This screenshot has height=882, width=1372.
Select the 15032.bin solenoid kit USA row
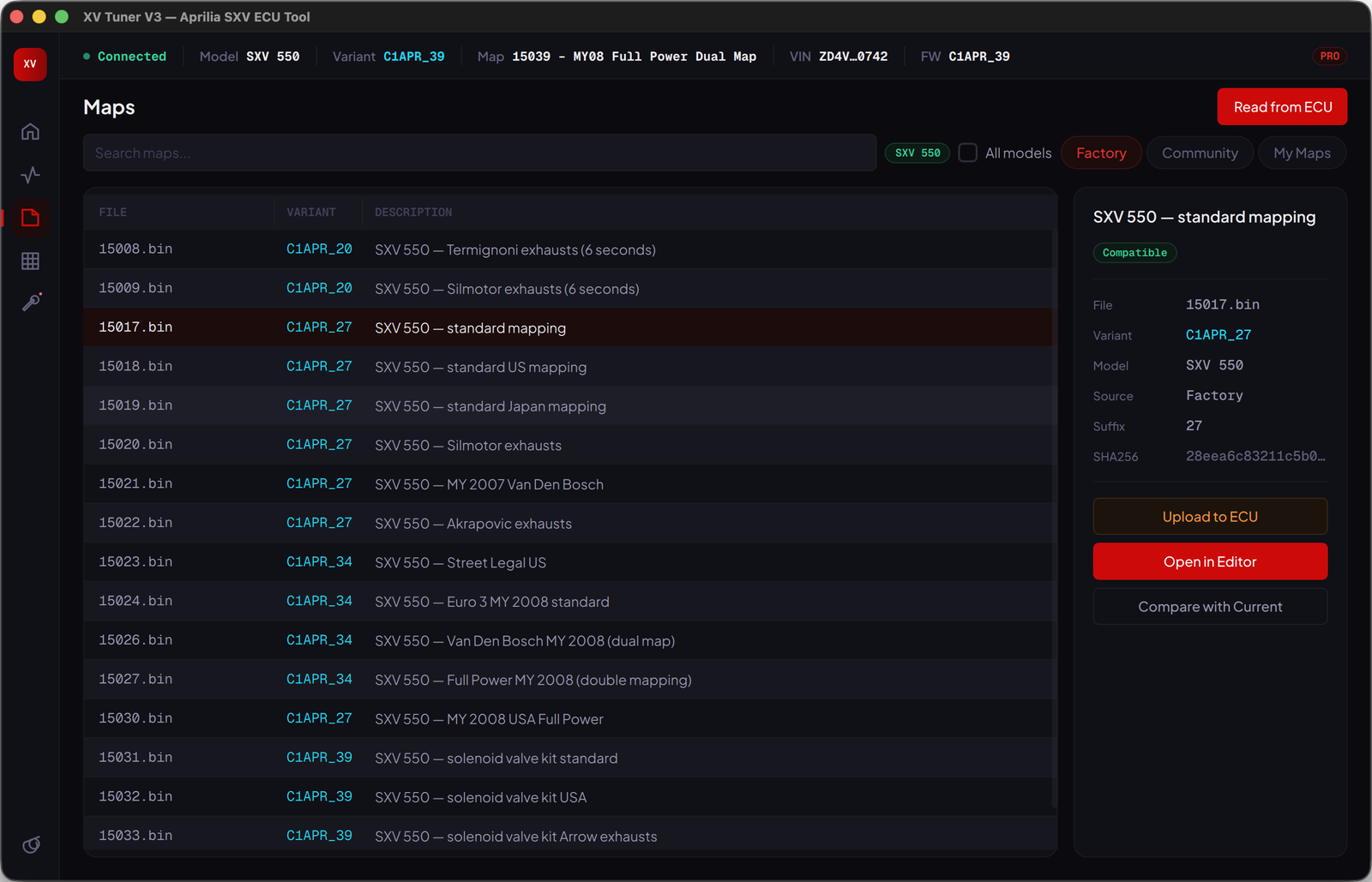[568, 797]
